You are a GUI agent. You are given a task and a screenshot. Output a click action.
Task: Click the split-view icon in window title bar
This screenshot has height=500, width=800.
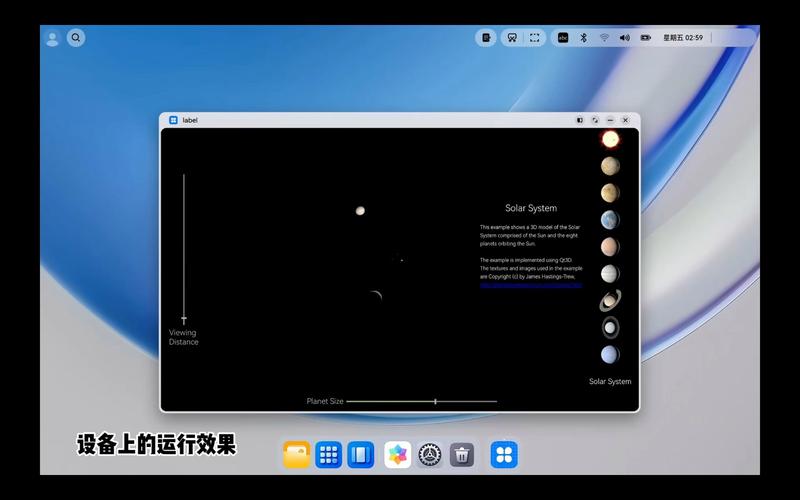(x=580, y=120)
